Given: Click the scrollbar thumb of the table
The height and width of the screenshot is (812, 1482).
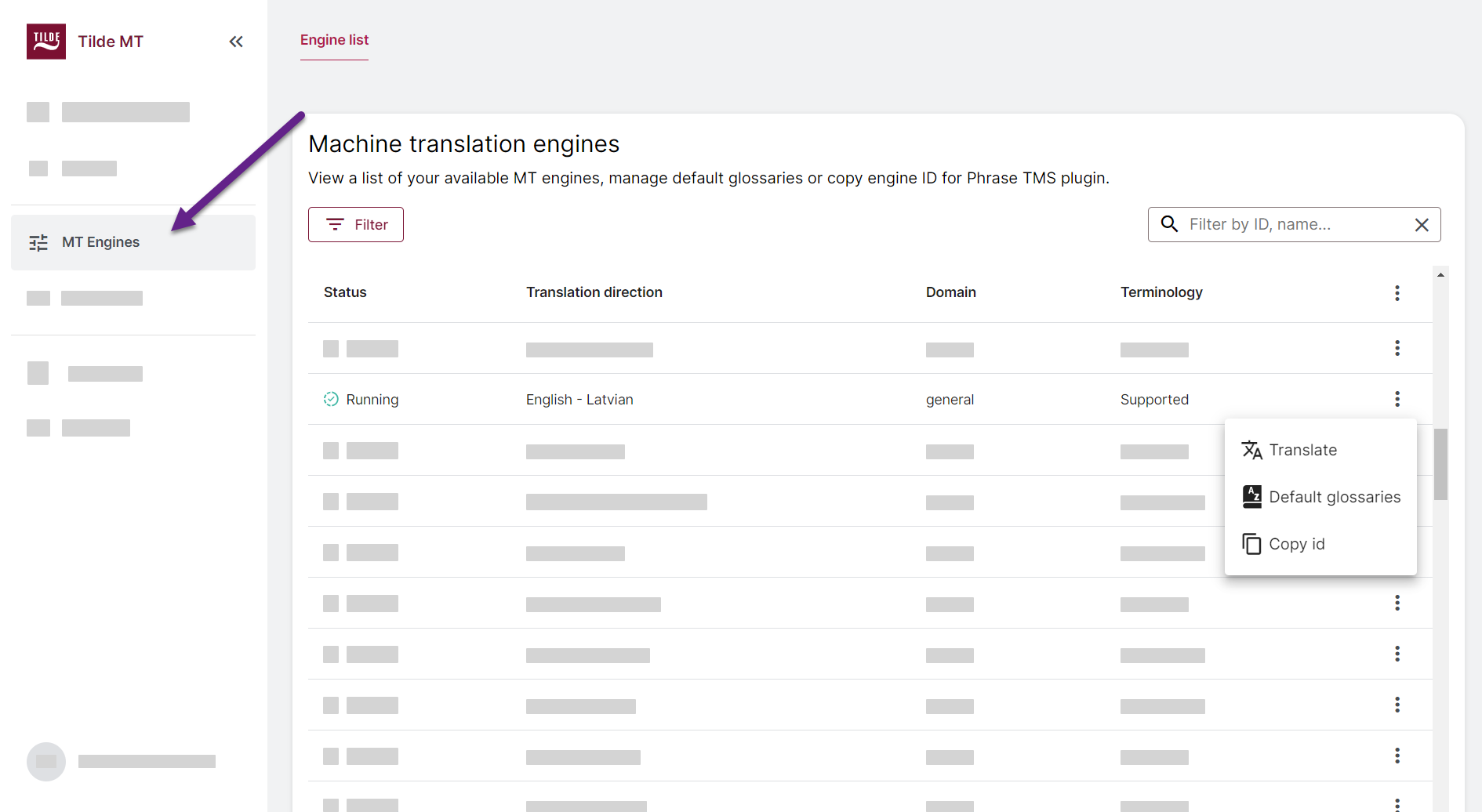Looking at the screenshot, I should click(1440, 464).
